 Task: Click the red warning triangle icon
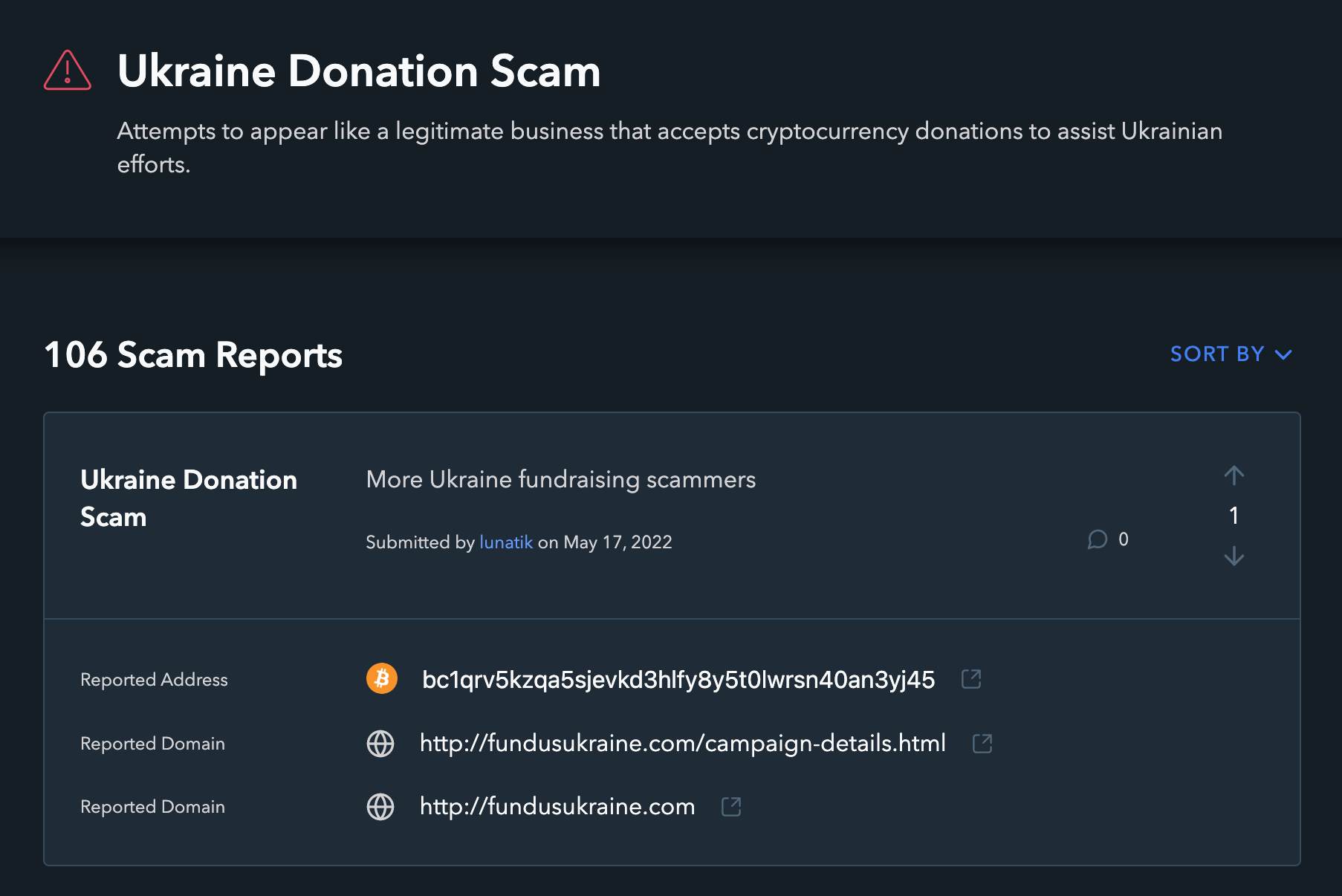tap(68, 71)
